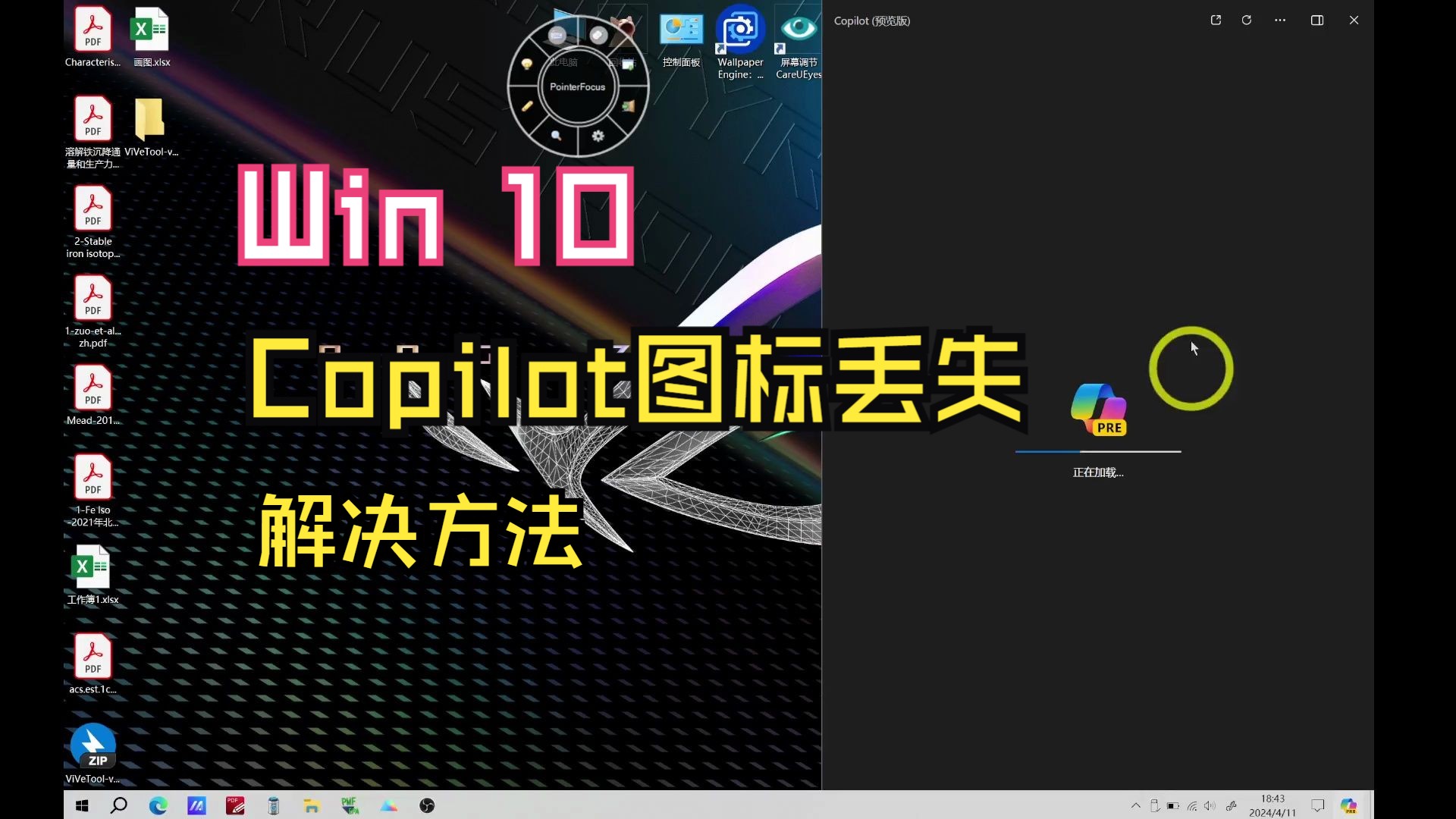The height and width of the screenshot is (819, 1456).
Task: Expand hidden system tray icons chevron
Action: (x=1135, y=805)
